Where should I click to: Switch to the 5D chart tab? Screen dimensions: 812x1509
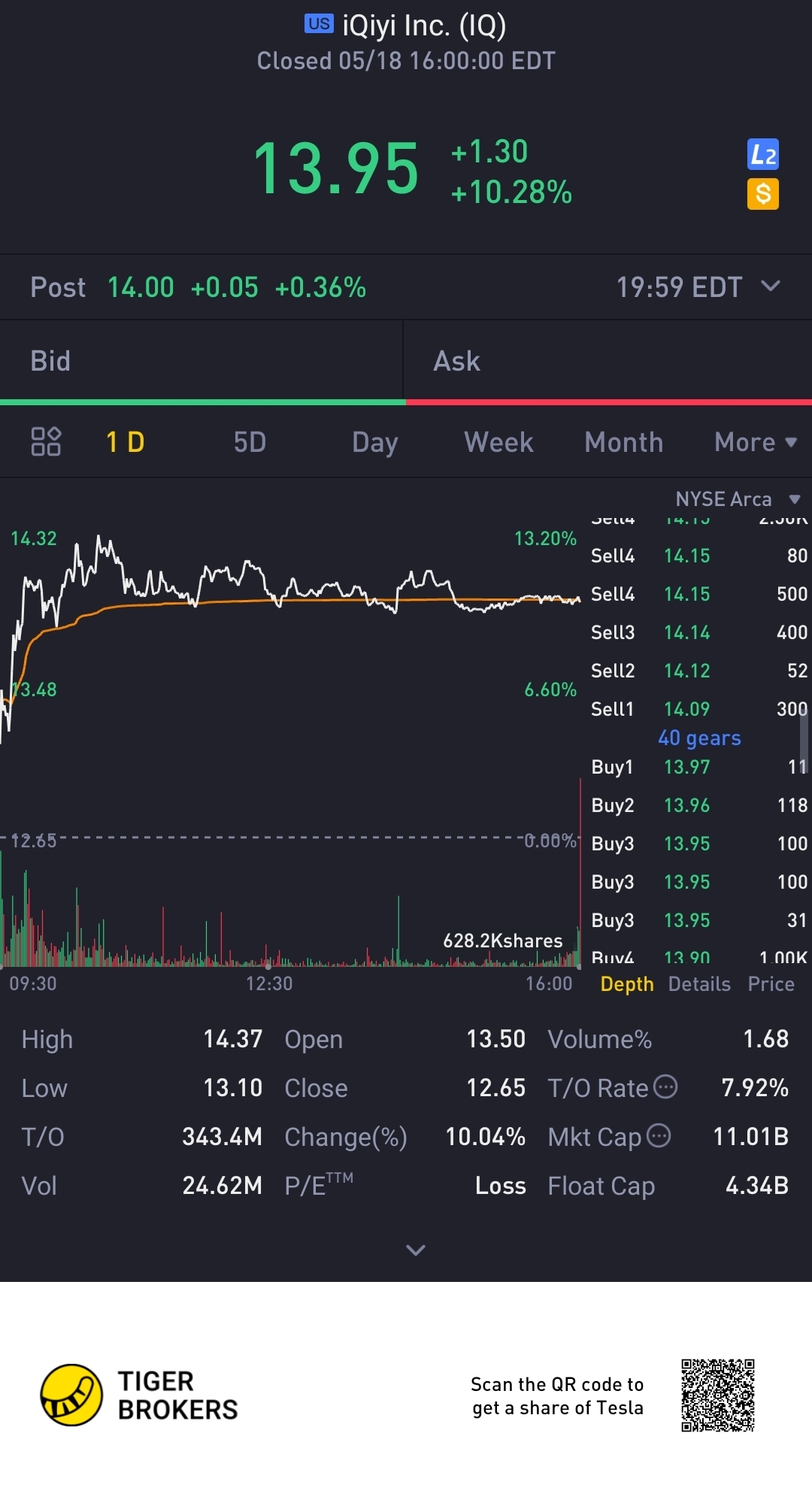click(x=250, y=442)
